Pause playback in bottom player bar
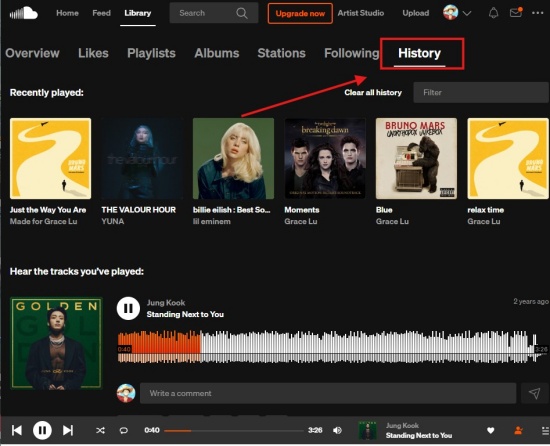This screenshot has height=446, width=550. click(42, 430)
